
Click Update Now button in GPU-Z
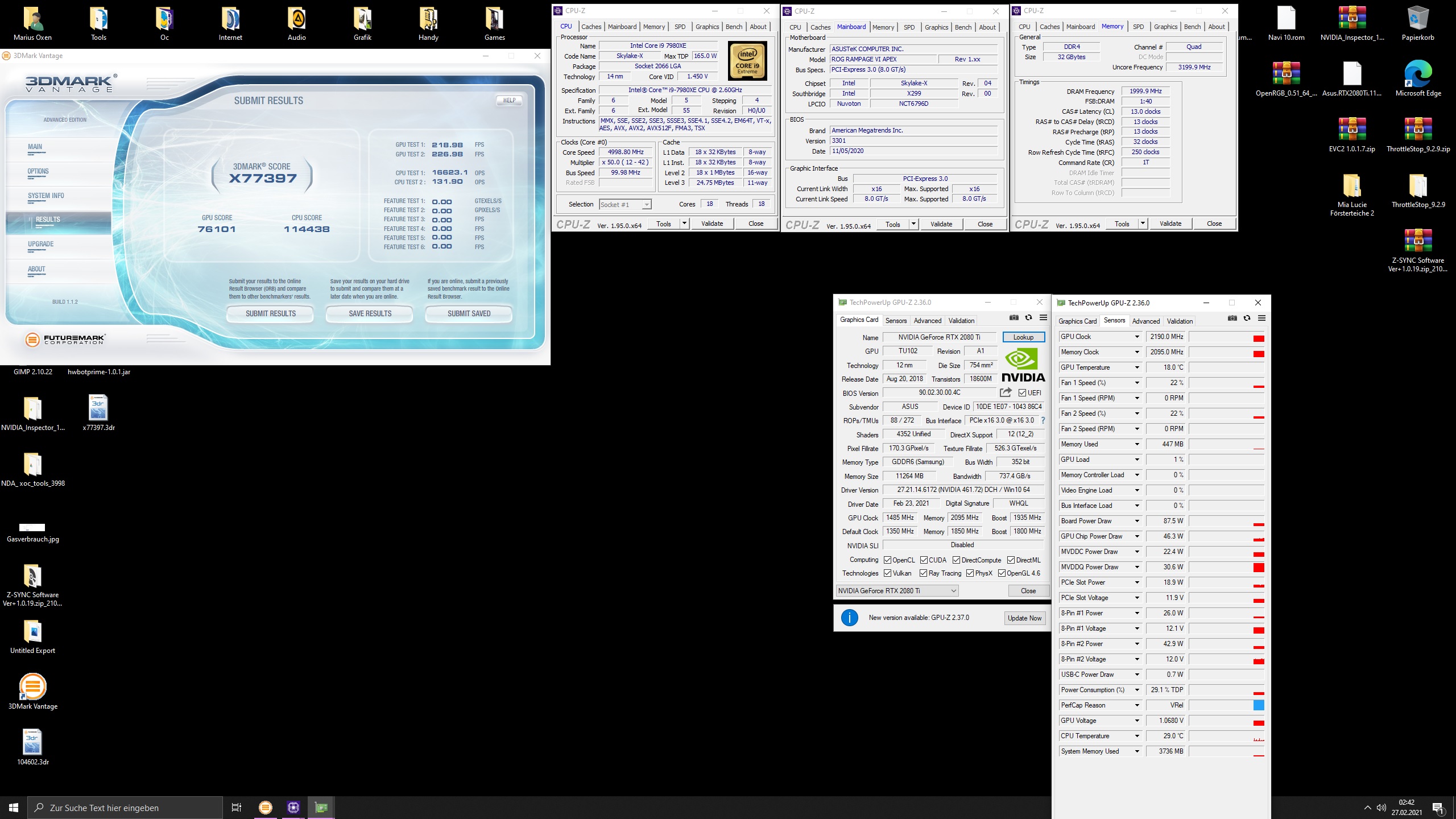(x=1024, y=618)
